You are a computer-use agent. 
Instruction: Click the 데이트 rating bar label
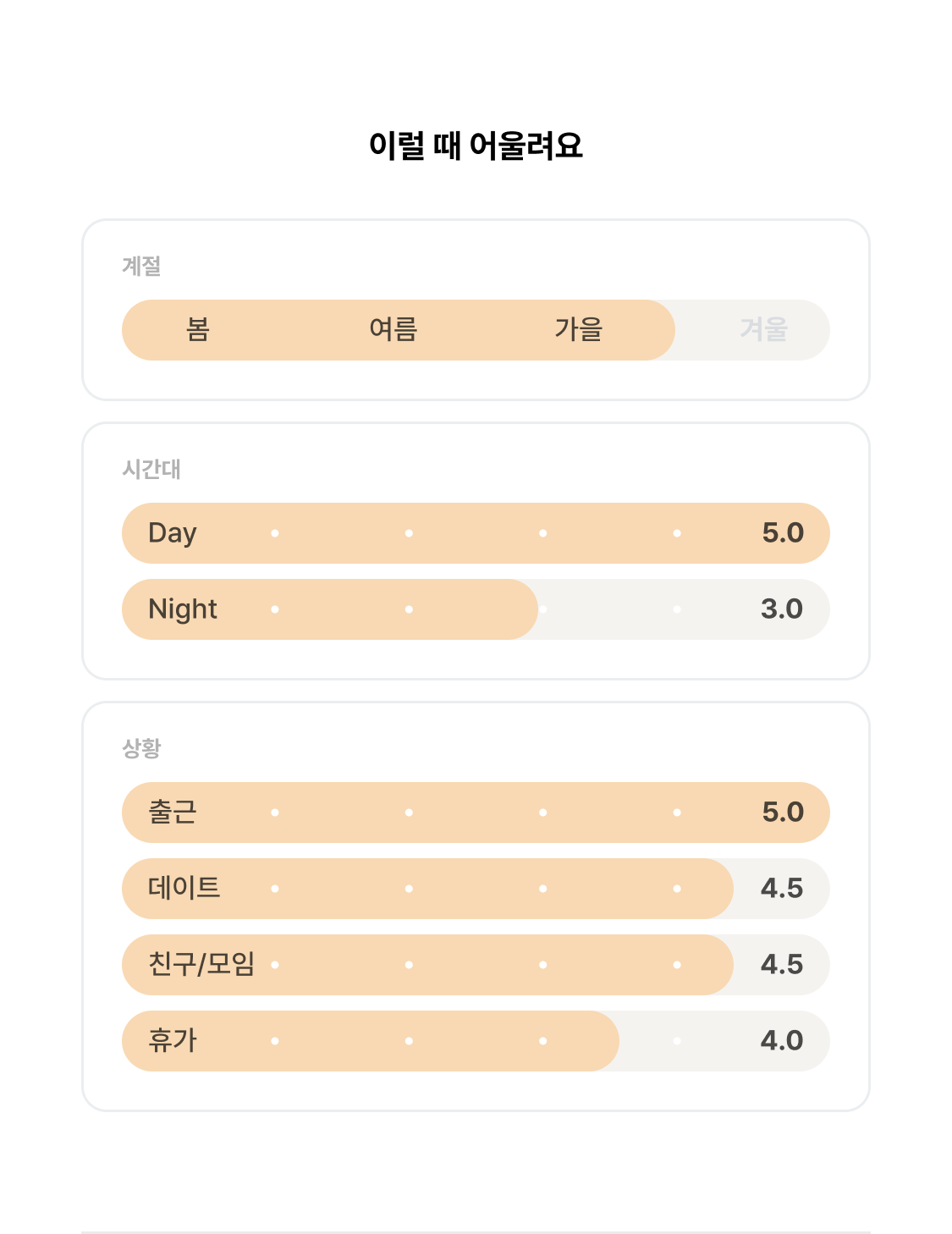pyautogui.click(x=184, y=889)
